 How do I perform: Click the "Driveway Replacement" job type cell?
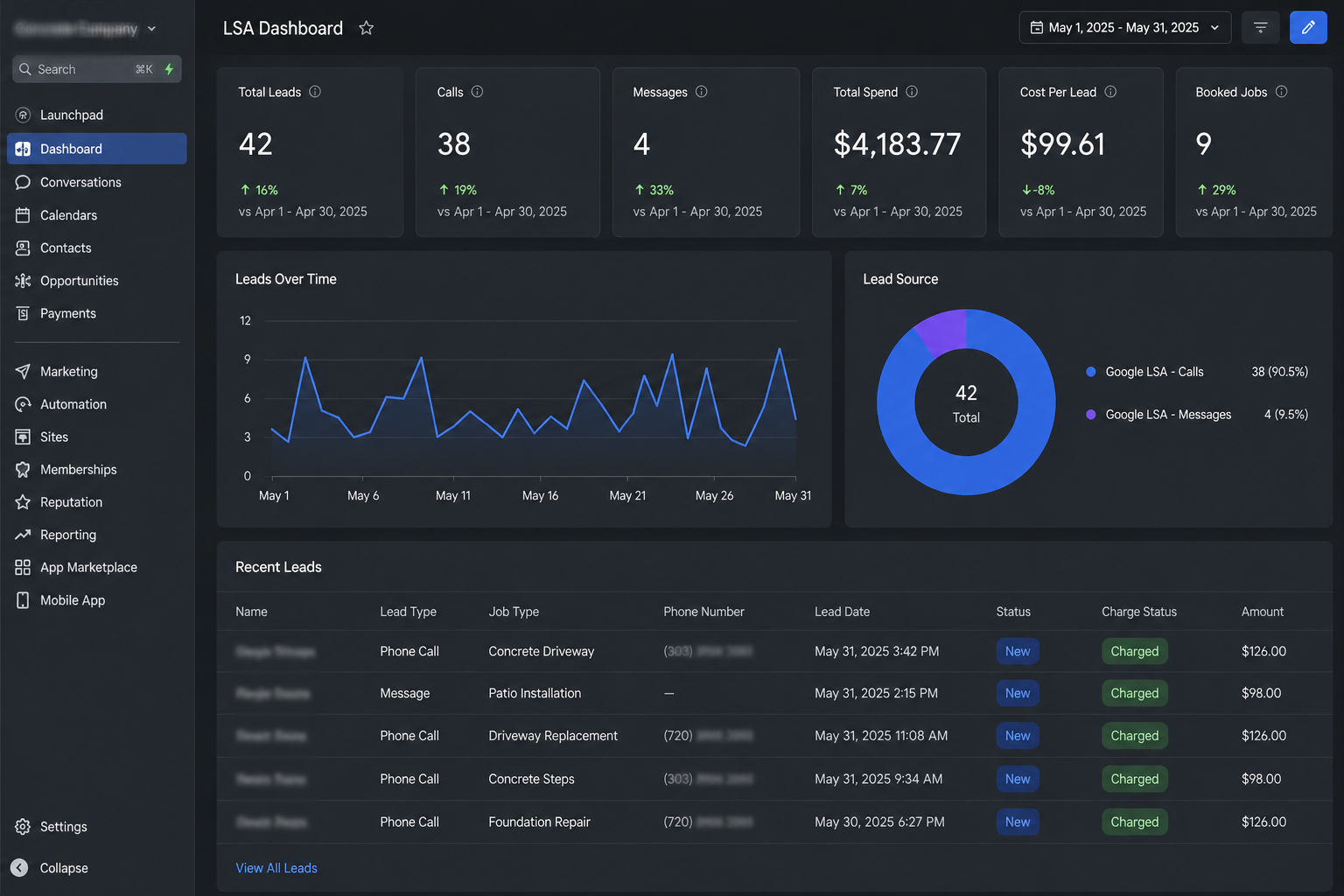tap(553, 736)
